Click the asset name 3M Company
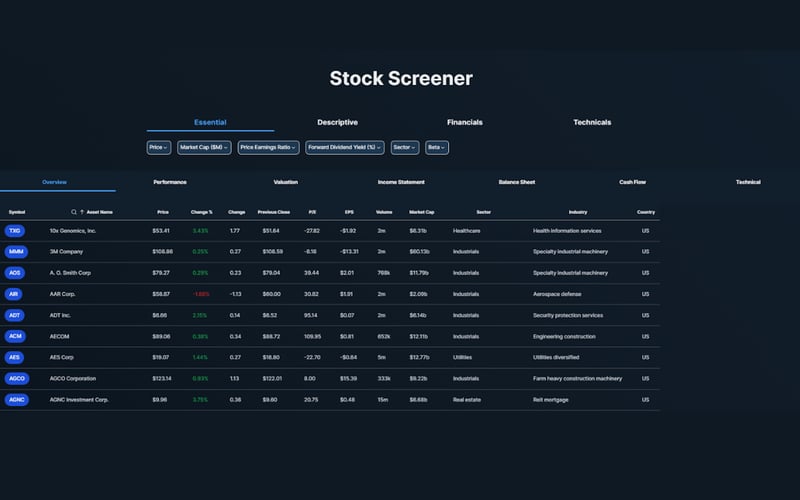Screen dimensions: 800x500 coord(66,252)
